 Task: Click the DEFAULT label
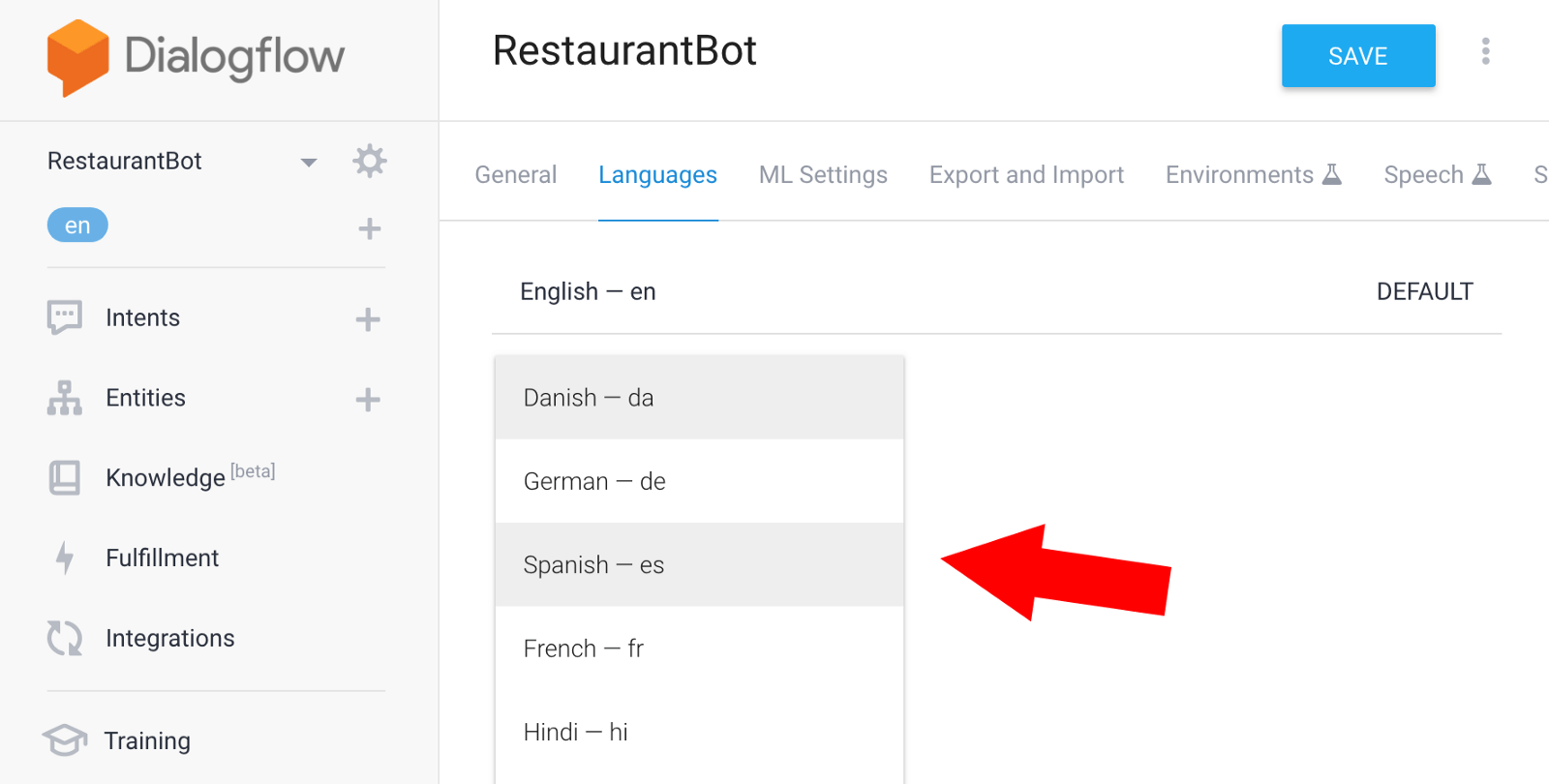(1425, 291)
